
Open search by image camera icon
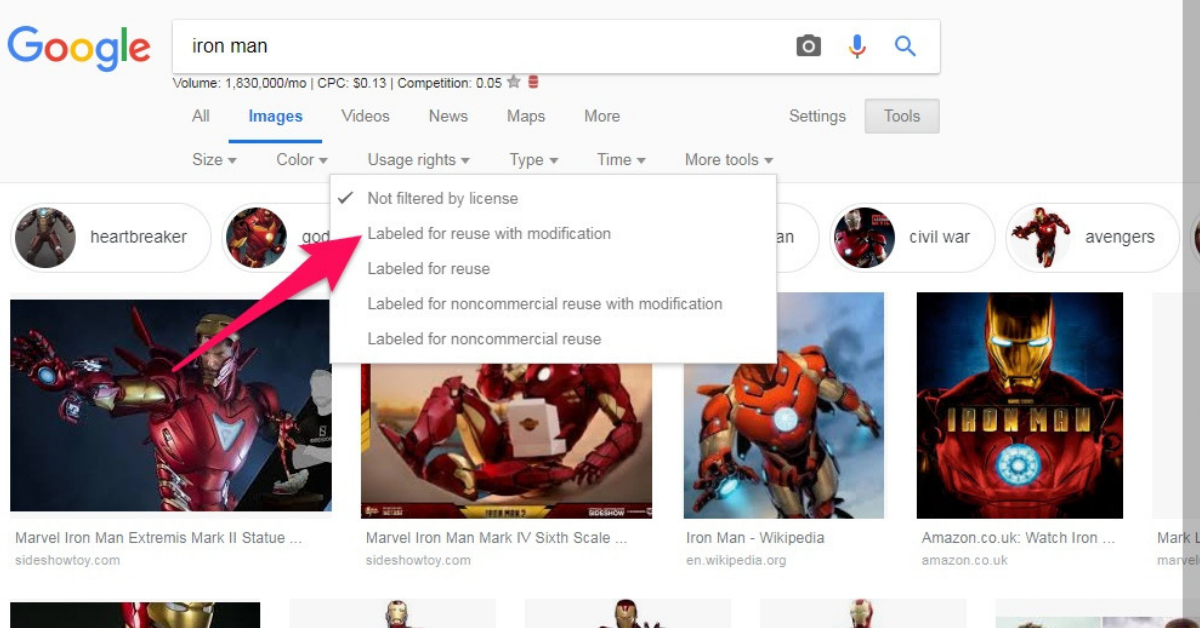808,46
